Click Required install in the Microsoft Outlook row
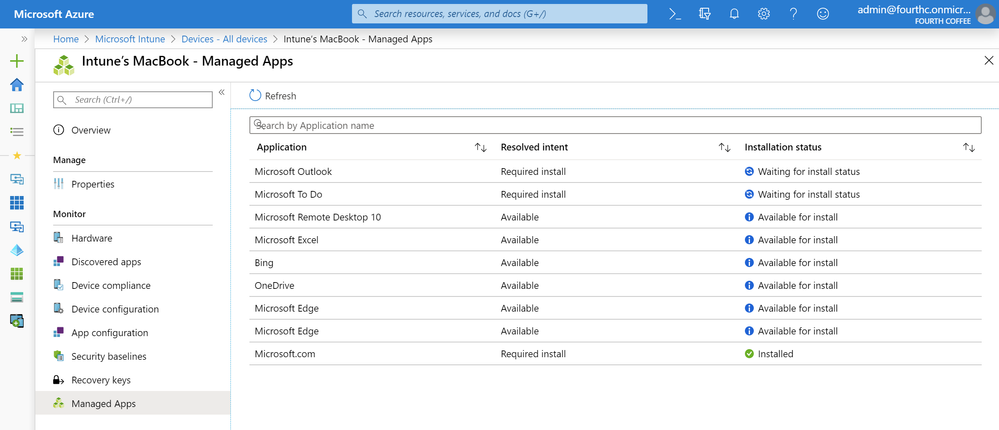The height and width of the screenshot is (430, 999). click(533, 171)
